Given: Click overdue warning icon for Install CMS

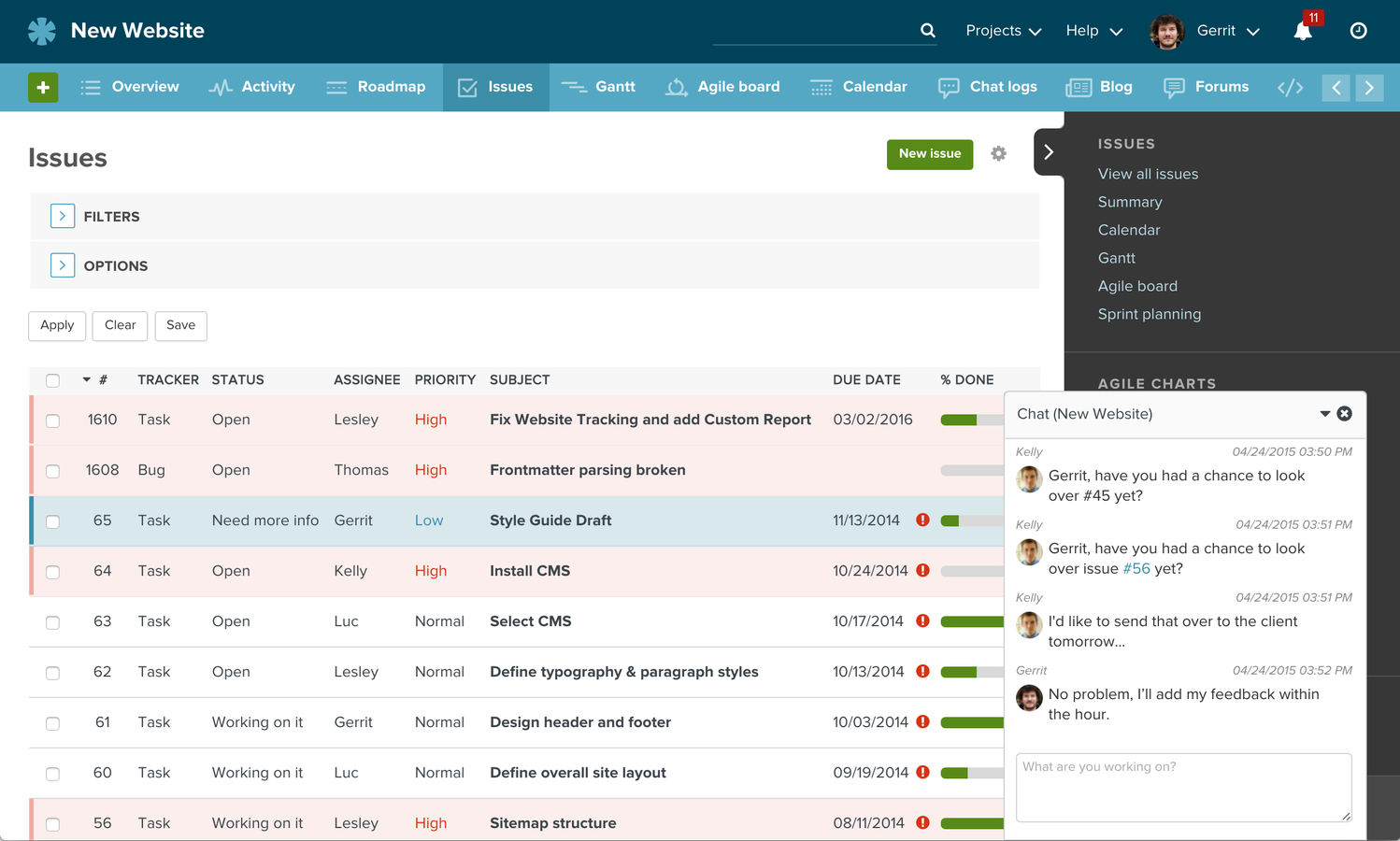Looking at the screenshot, I should tap(923, 571).
